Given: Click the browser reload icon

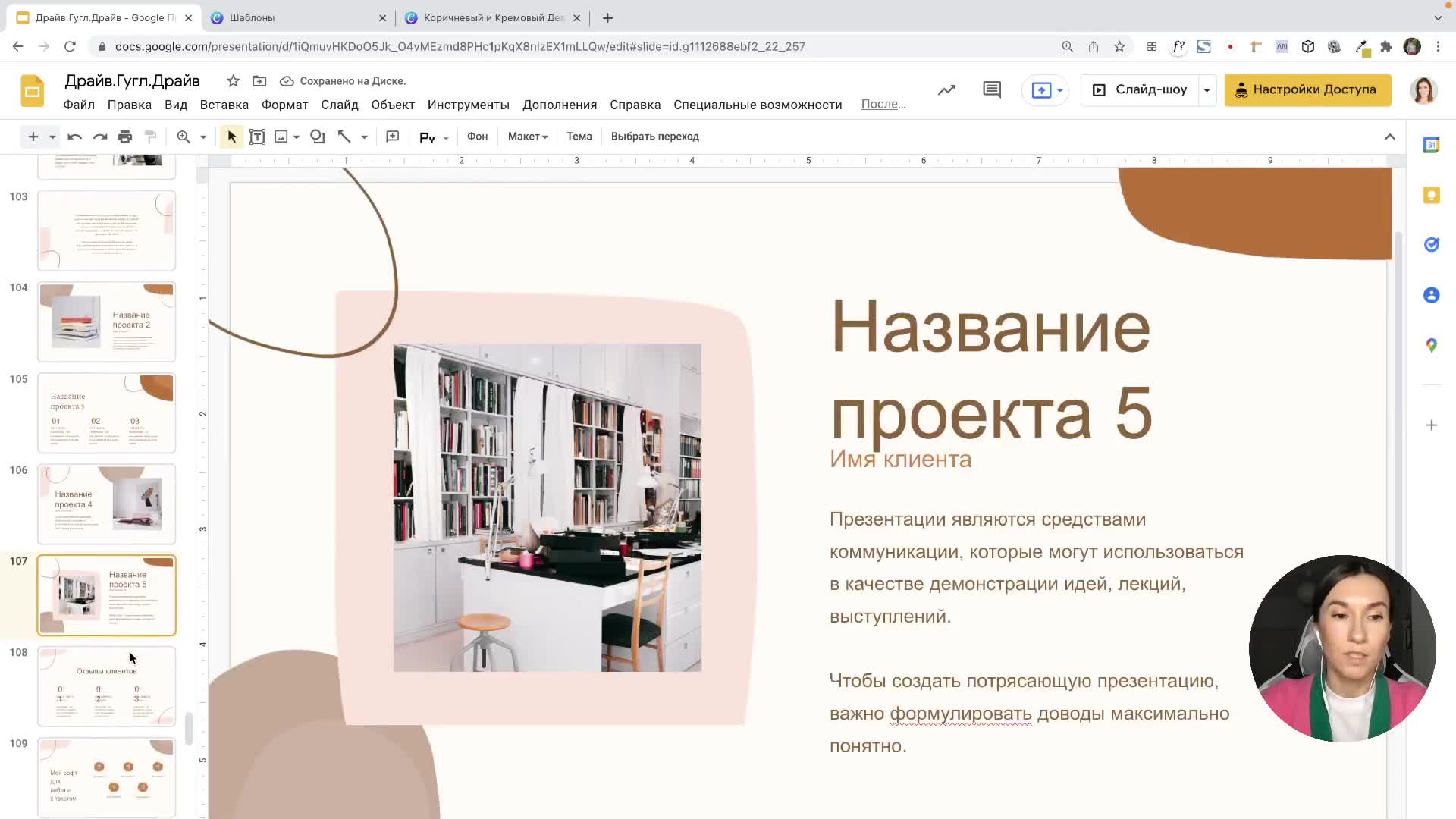Looking at the screenshot, I should [x=70, y=47].
